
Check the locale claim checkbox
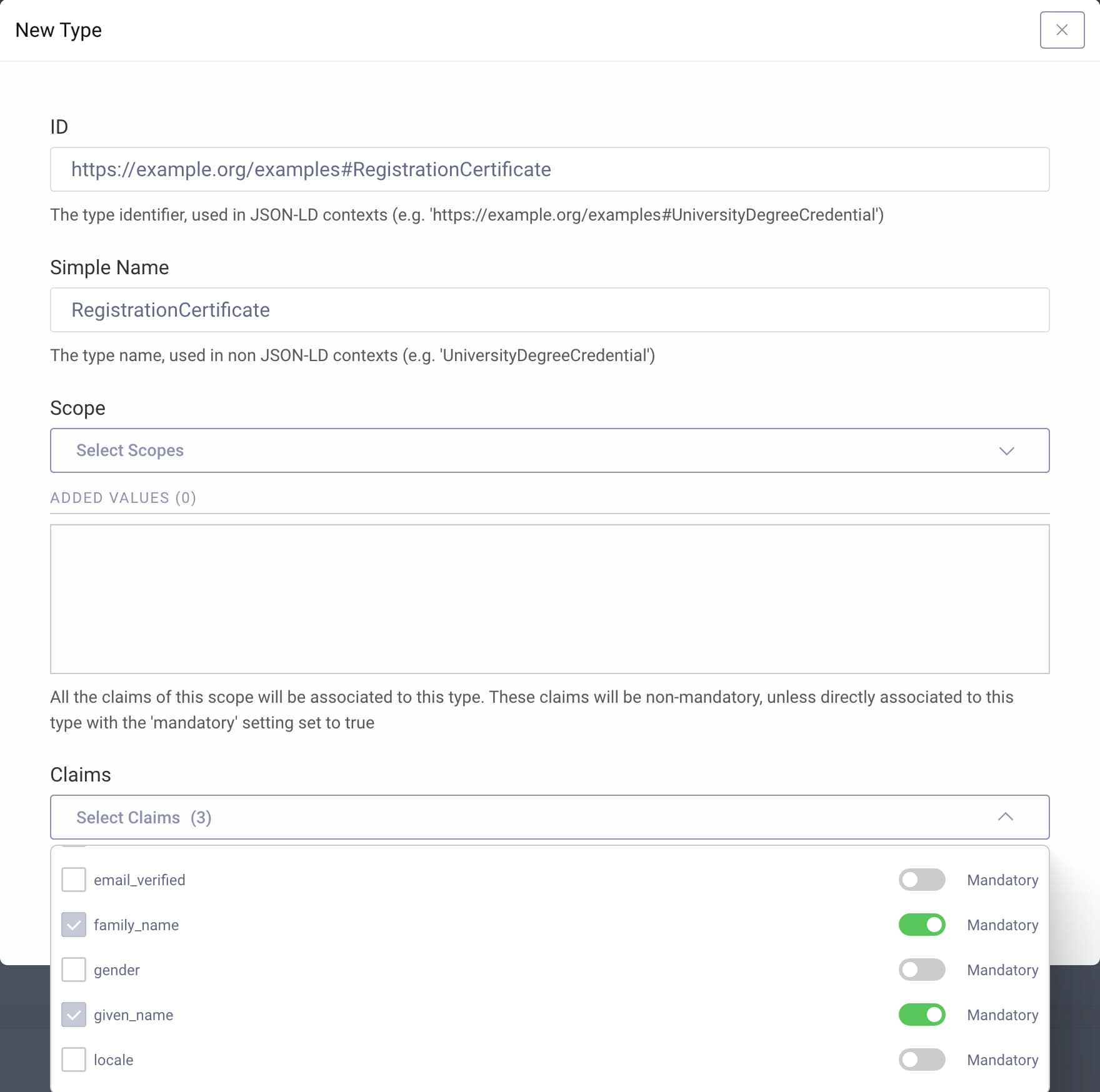point(73,1060)
